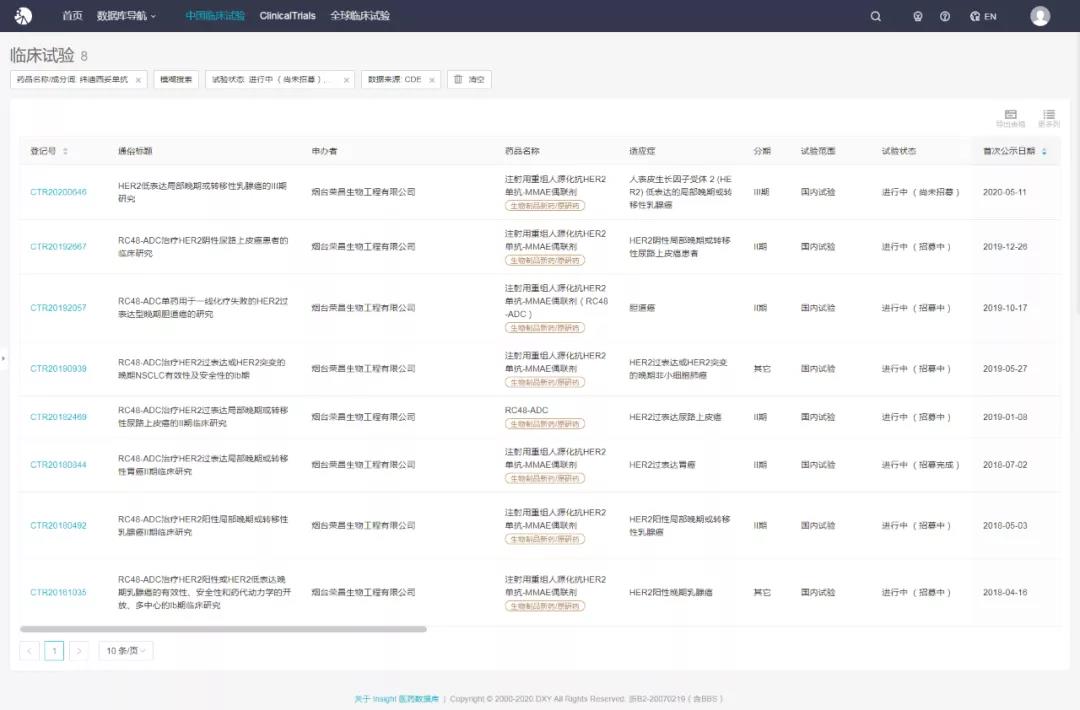Open the 10 条/页 page size dropdown
1080x710 pixels.
126,651
